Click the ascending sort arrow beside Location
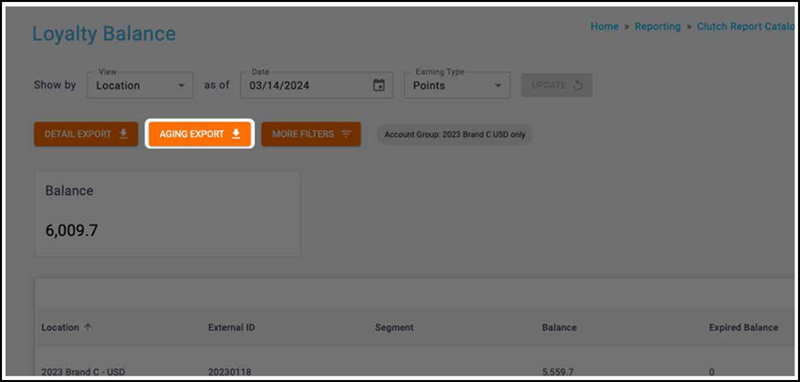Viewport: 800px width, 382px height. coord(88,327)
